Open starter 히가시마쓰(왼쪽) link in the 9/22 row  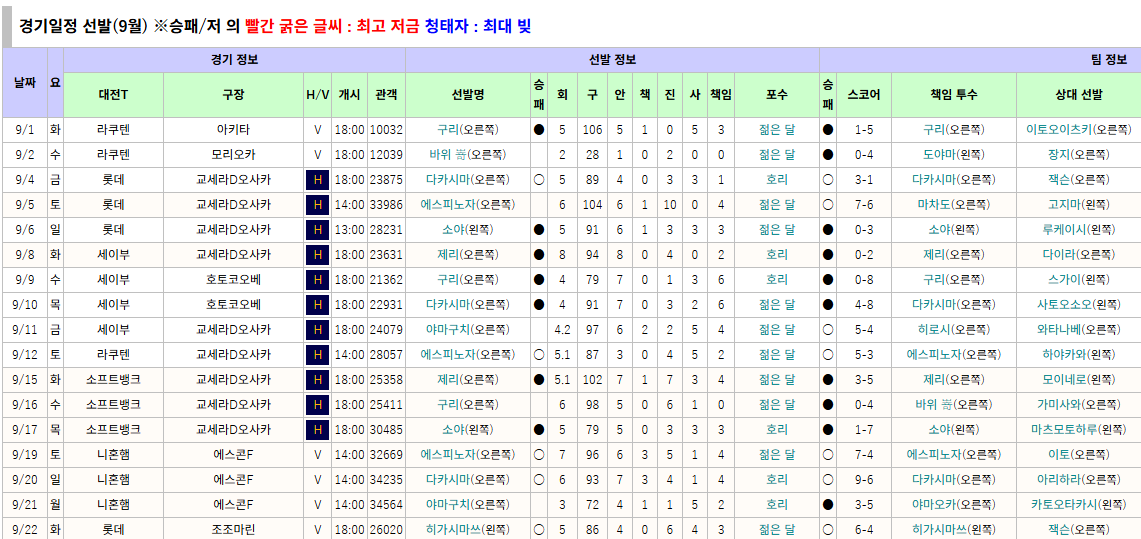(468, 530)
